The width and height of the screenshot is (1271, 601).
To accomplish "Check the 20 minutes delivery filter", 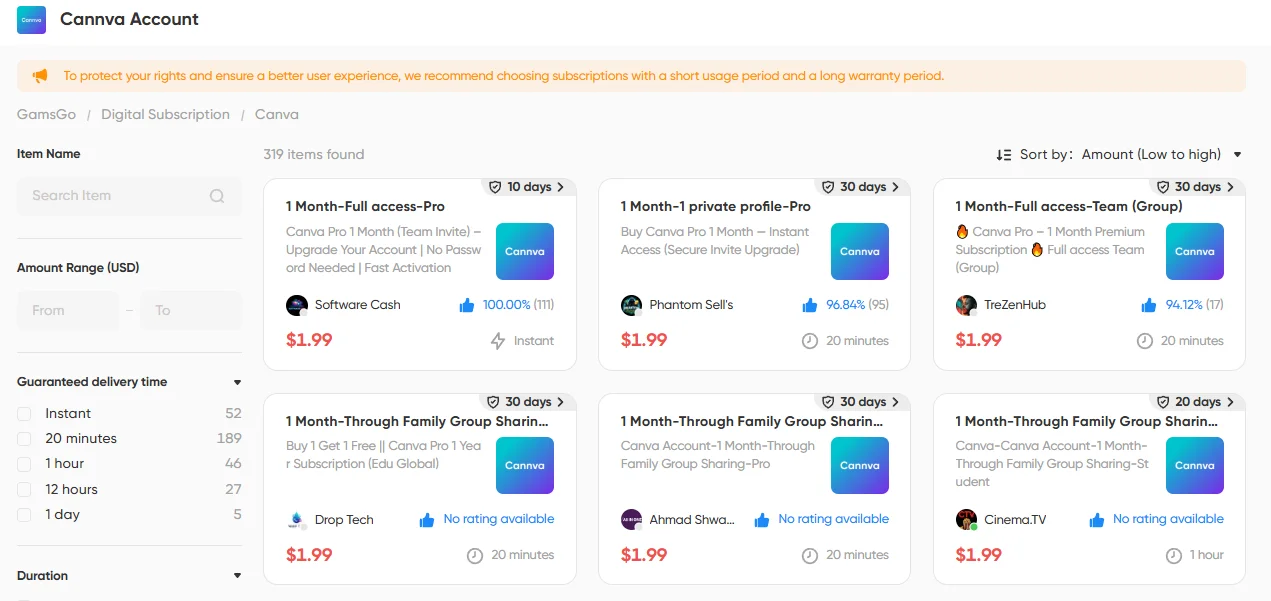I will (24, 438).
